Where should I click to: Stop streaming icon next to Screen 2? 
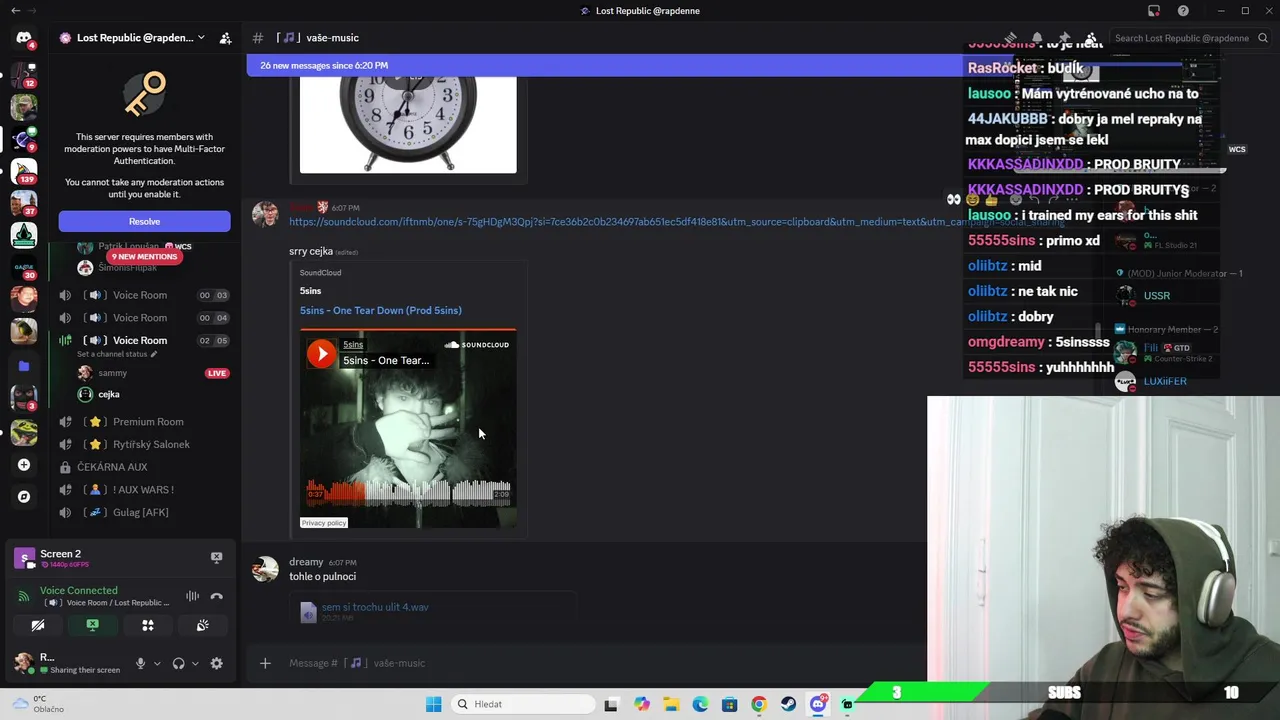coord(216,557)
